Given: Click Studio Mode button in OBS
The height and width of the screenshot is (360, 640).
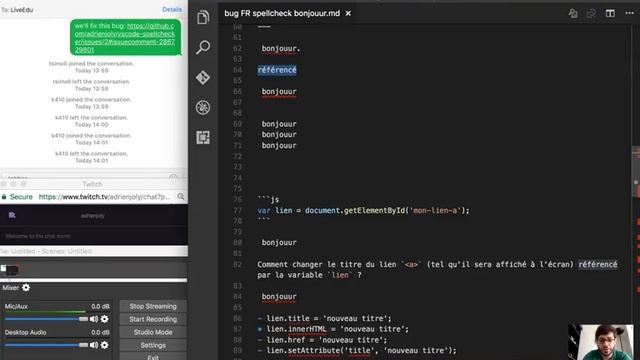Looking at the screenshot, I should (153, 332).
